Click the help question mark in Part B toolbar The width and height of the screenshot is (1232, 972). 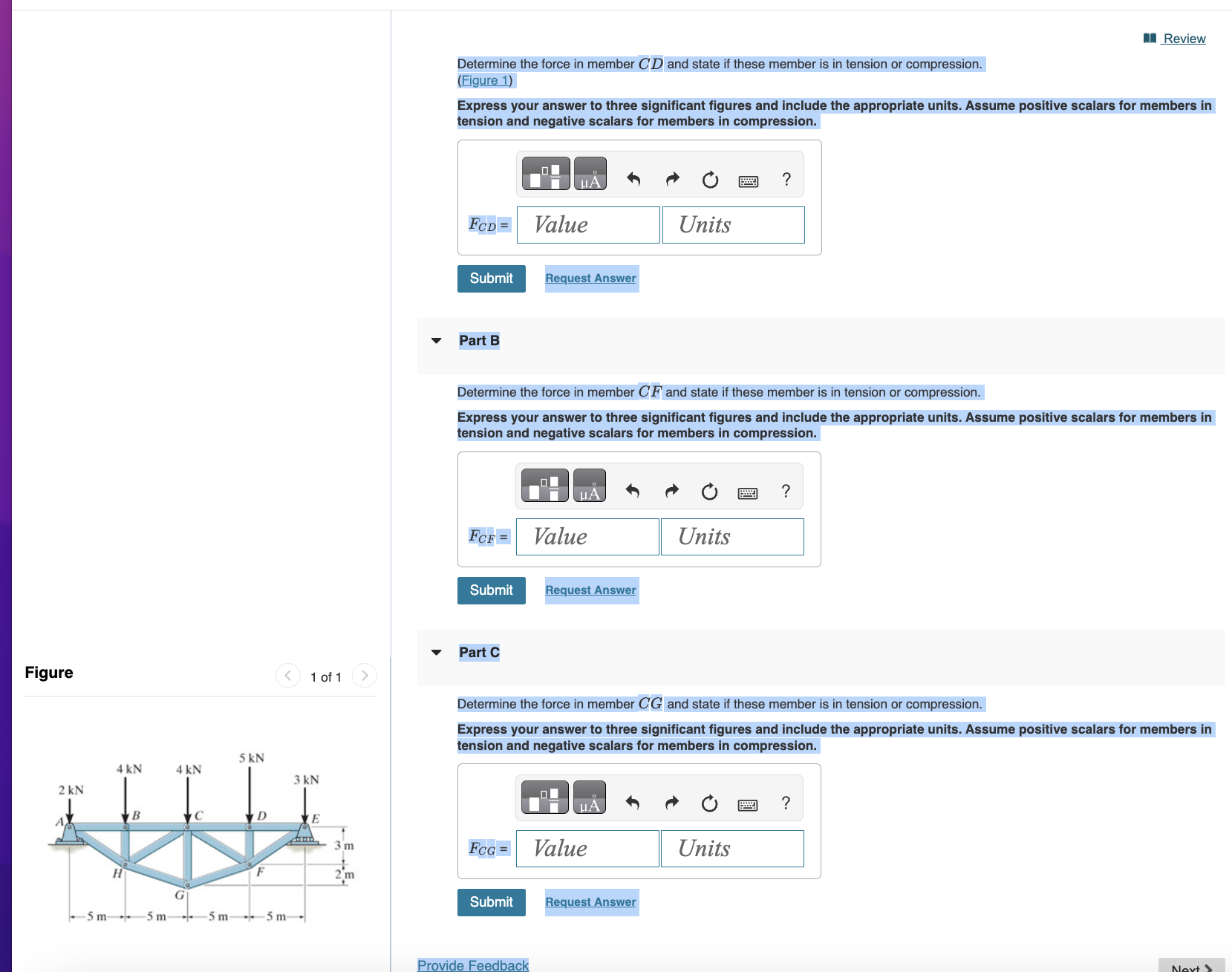click(785, 490)
